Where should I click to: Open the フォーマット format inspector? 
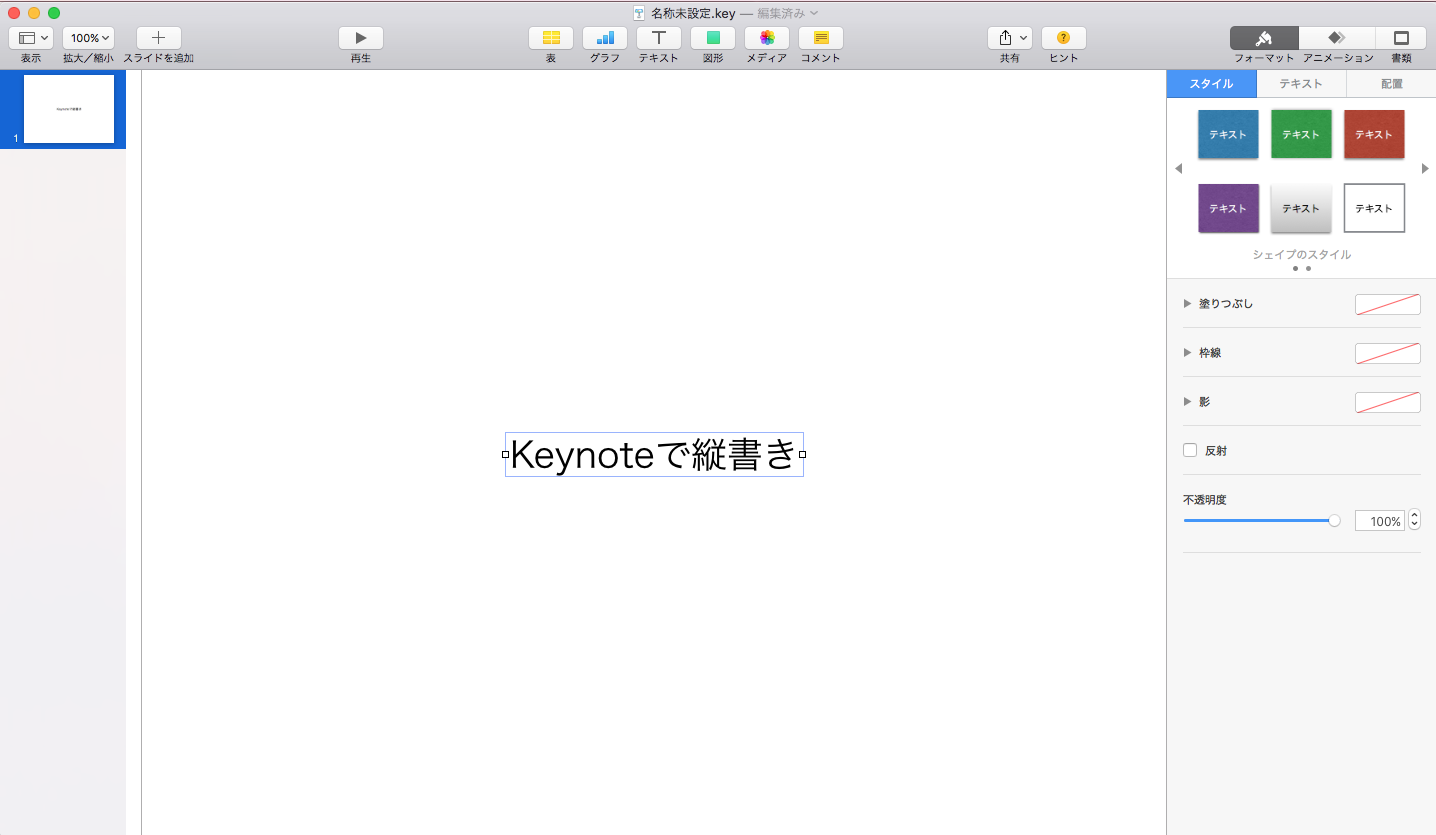coord(1264,38)
